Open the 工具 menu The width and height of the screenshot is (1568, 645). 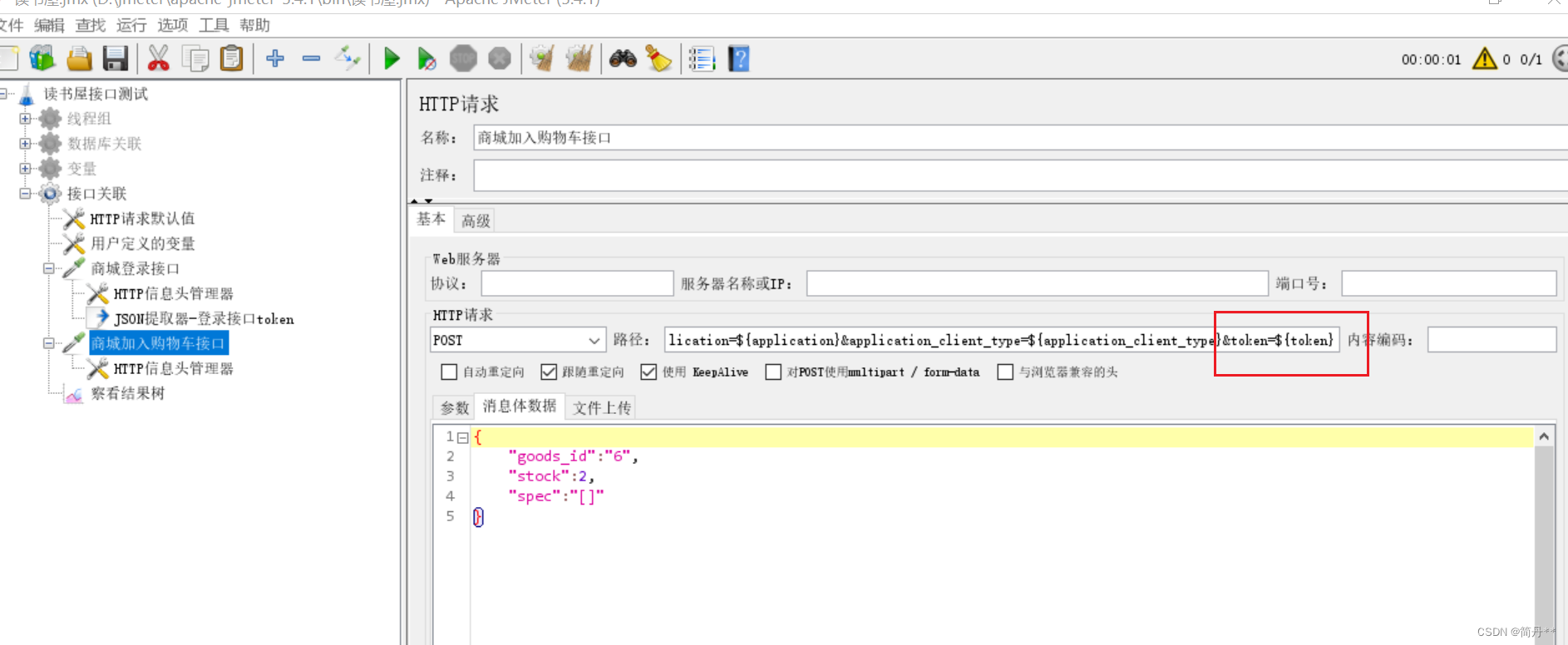pyautogui.click(x=214, y=26)
